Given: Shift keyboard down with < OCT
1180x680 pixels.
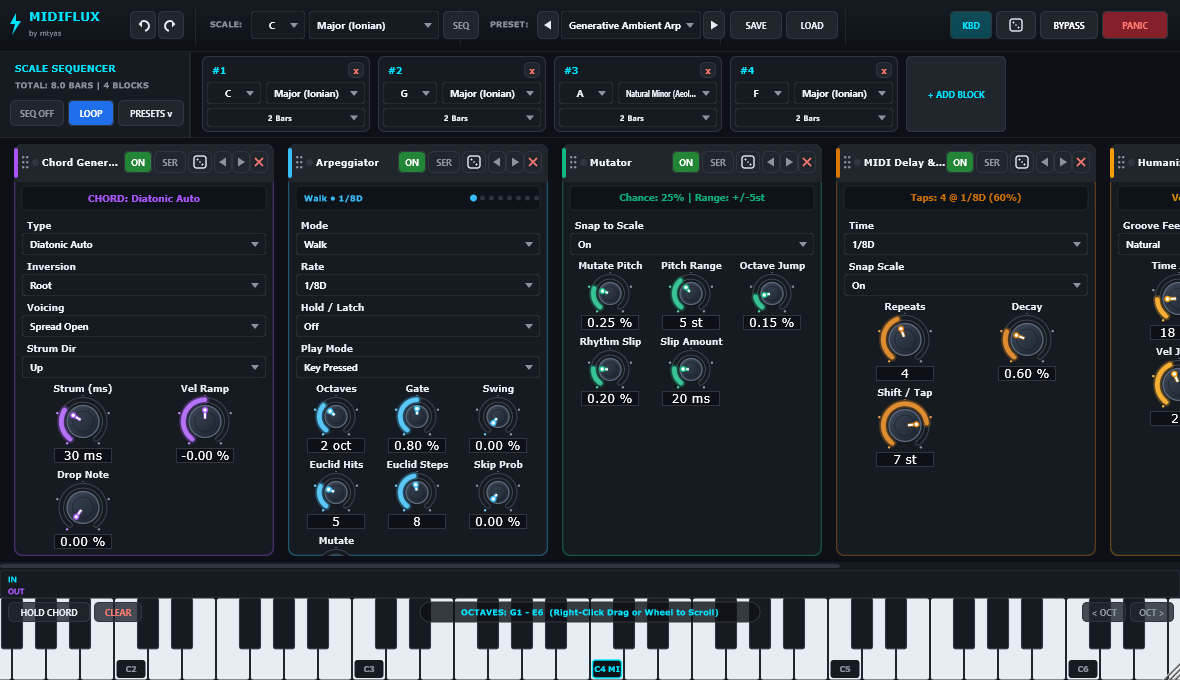Looking at the screenshot, I should tap(1104, 612).
